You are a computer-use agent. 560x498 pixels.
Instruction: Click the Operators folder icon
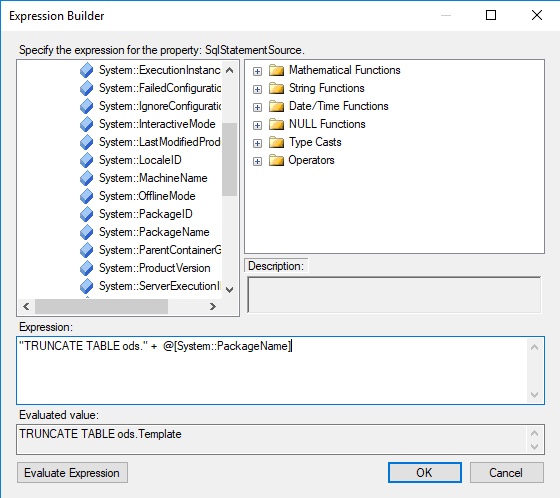pyautogui.click(x=276, y=160)
